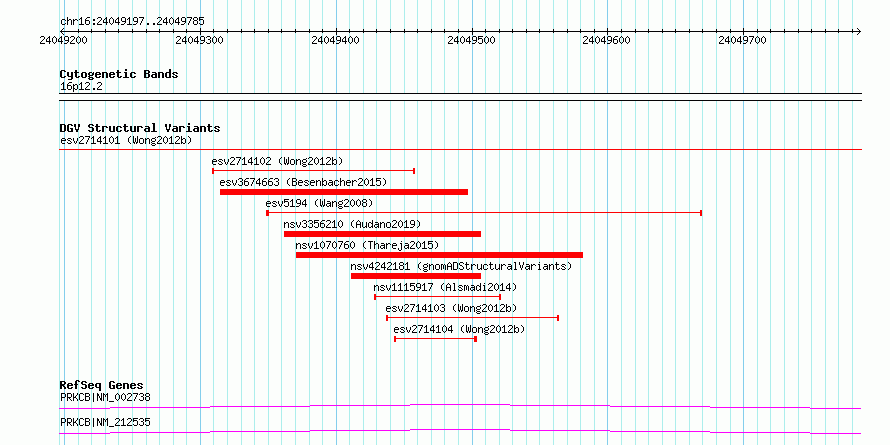Click ruler position 24049600

(x=607, y=40)
